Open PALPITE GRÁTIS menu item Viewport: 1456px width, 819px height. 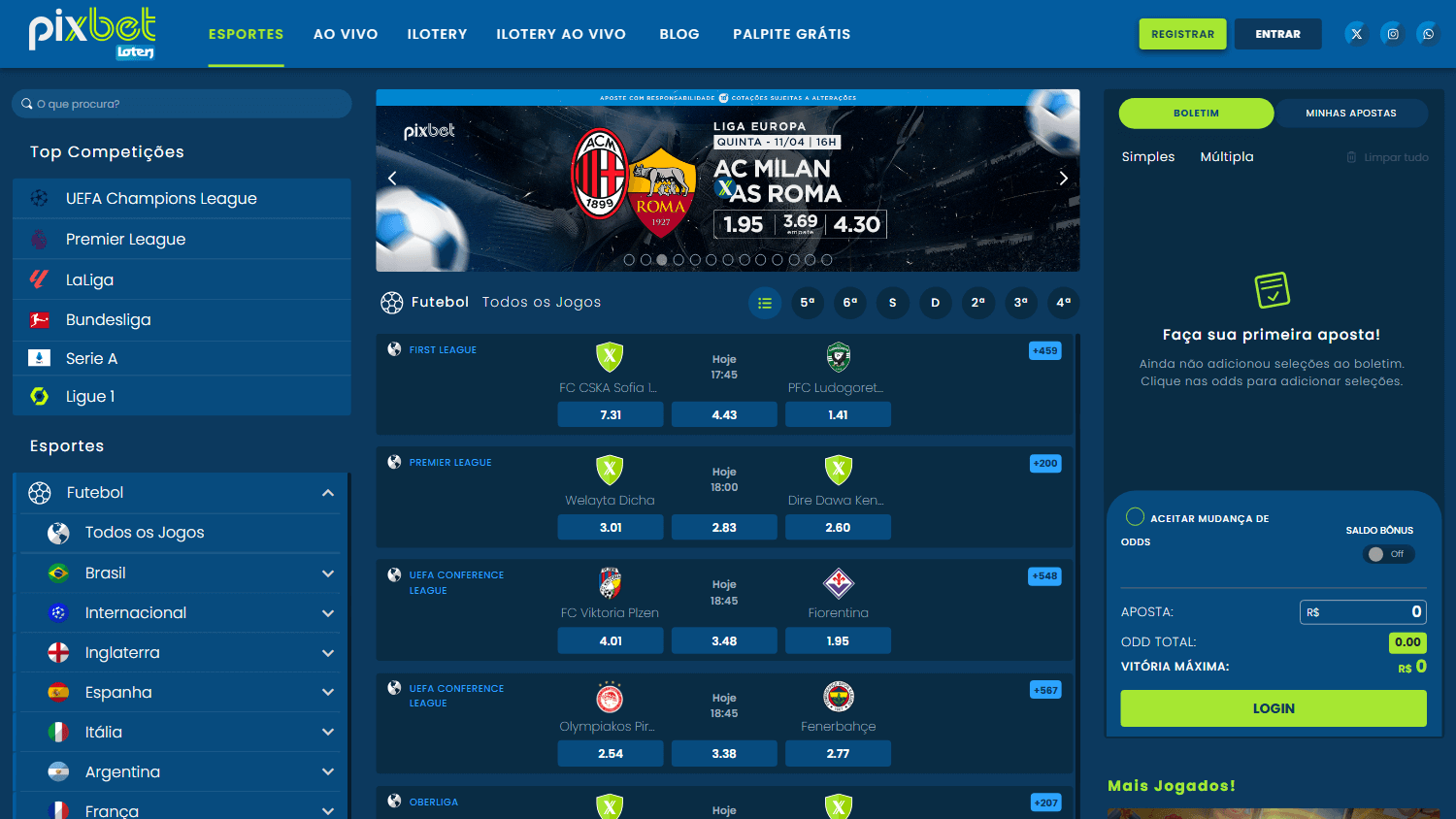tap(792, 34)
